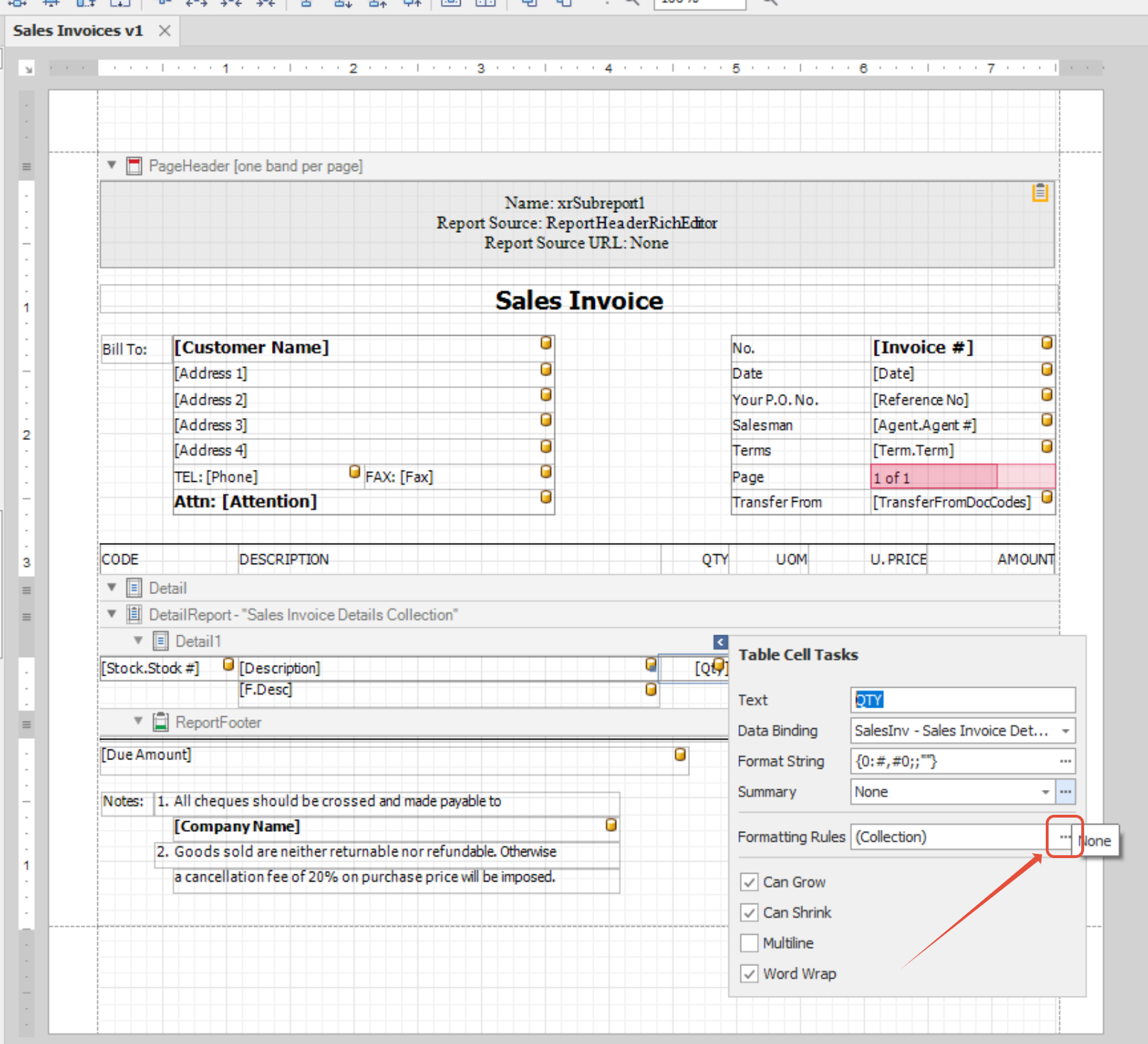The width and height of the screenshot is (1148, 1044).
Task: Click the binding icon beside [Due Amount]
Action: pos(680,754)
